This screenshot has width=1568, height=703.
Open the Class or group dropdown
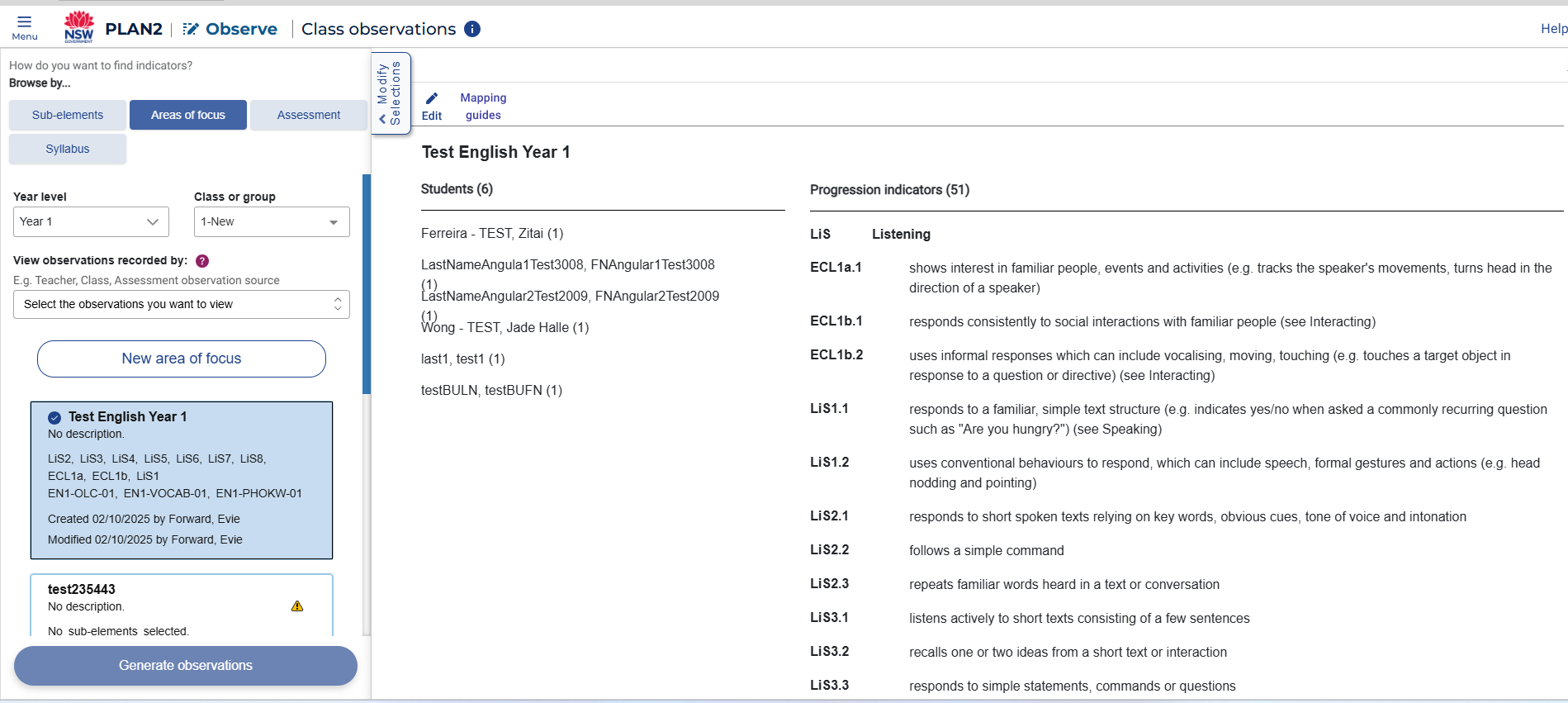pyautogui.click(x=272, y=221)
